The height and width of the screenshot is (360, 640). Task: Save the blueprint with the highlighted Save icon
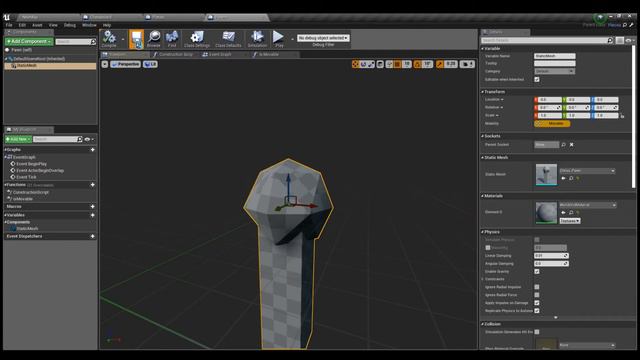136,39
